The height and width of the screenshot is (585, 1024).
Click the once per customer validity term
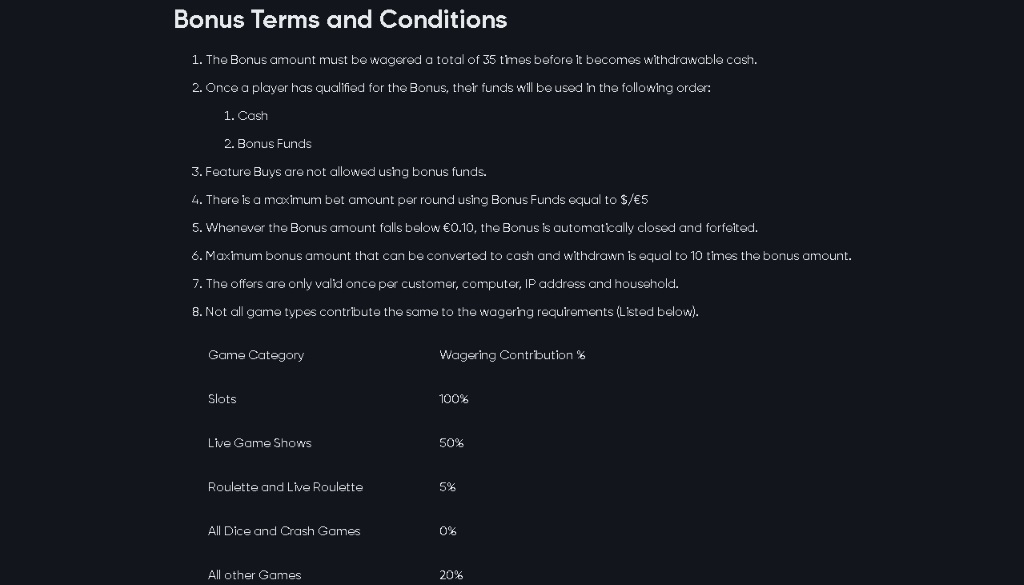coord(441,284)
